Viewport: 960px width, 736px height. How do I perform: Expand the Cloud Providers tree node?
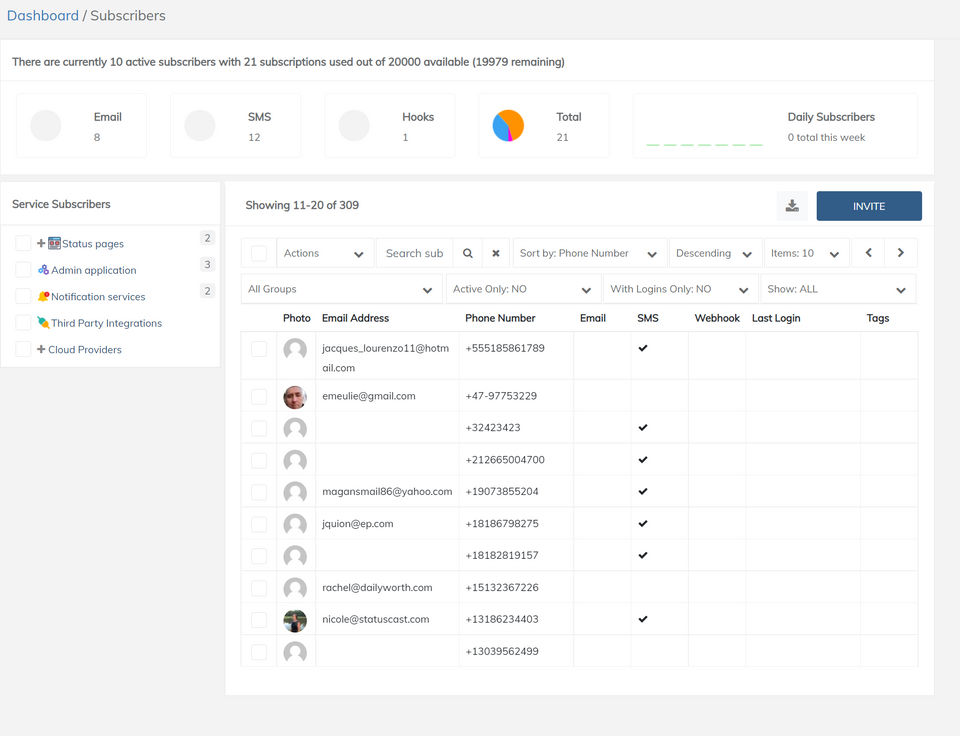(41, 349)
